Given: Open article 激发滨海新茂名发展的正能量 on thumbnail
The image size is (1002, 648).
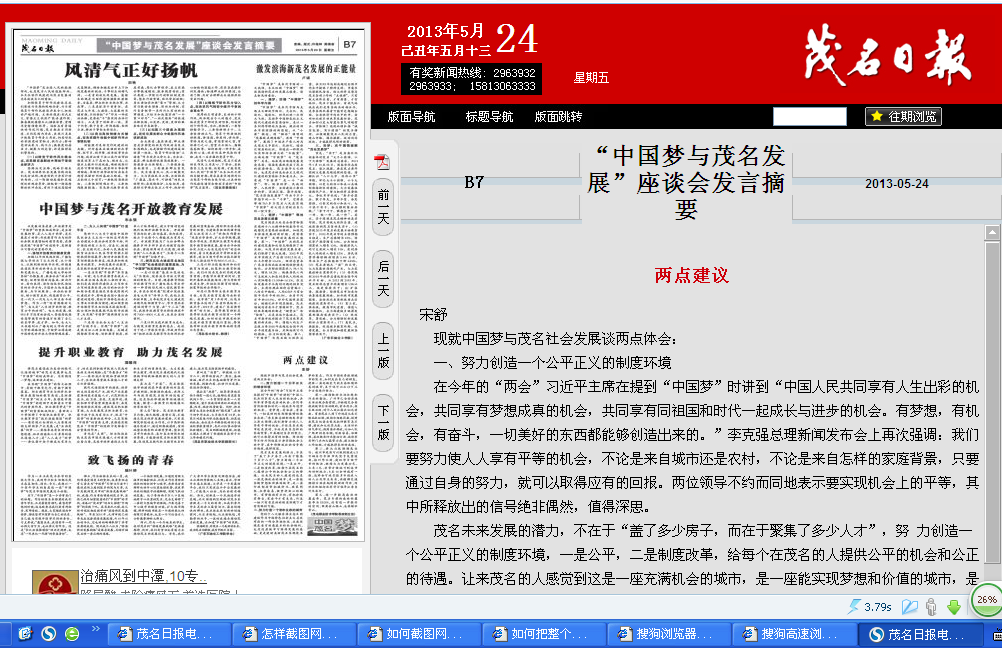Looking at the screenshot, I should coord(306,68).
